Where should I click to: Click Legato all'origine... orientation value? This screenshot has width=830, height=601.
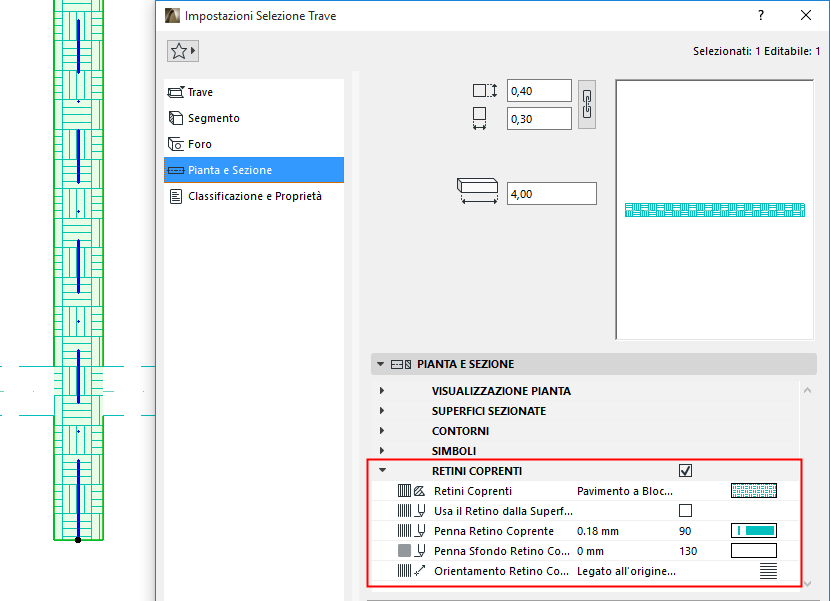tap(626, 571)
